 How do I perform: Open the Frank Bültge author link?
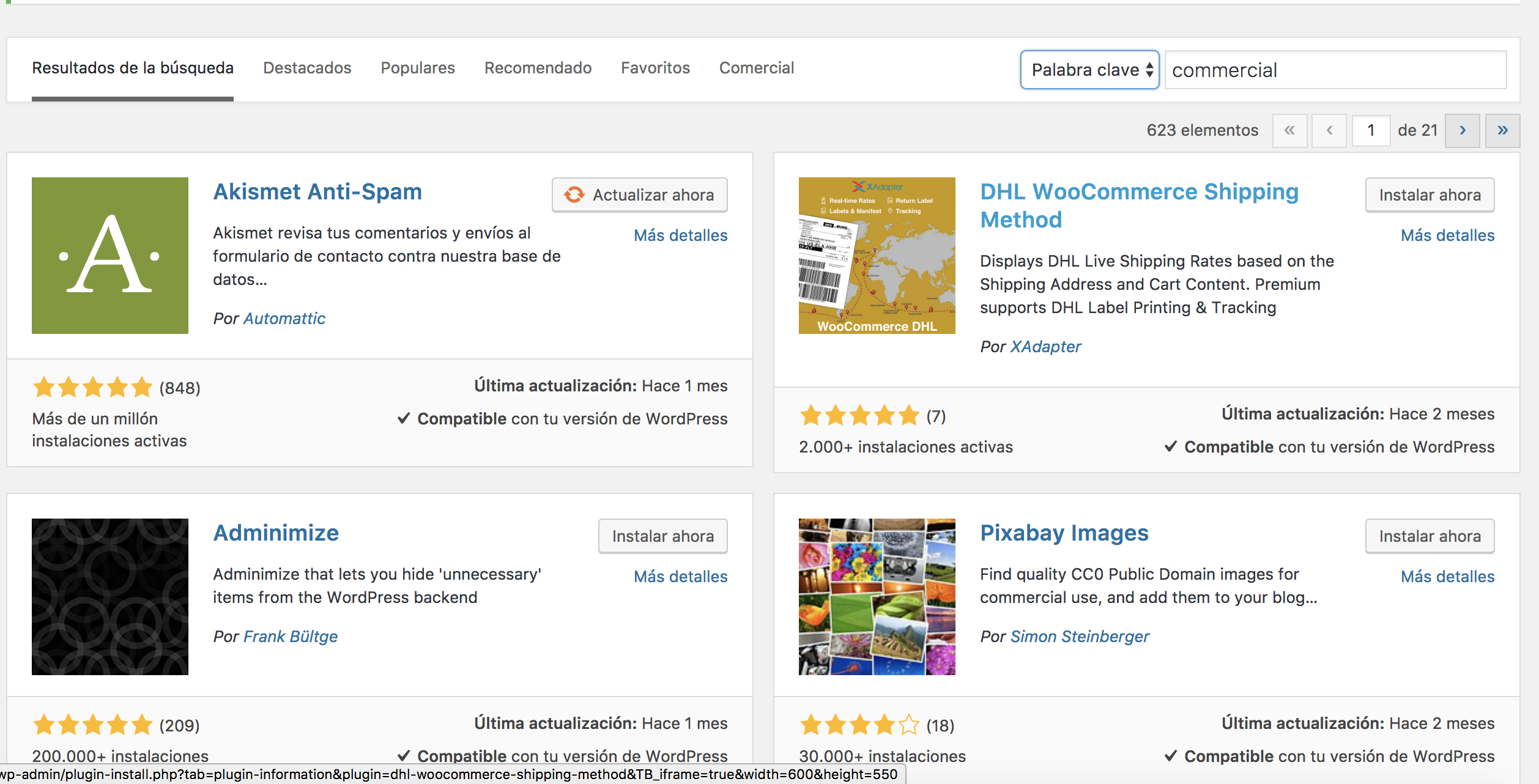pos(291,637)
